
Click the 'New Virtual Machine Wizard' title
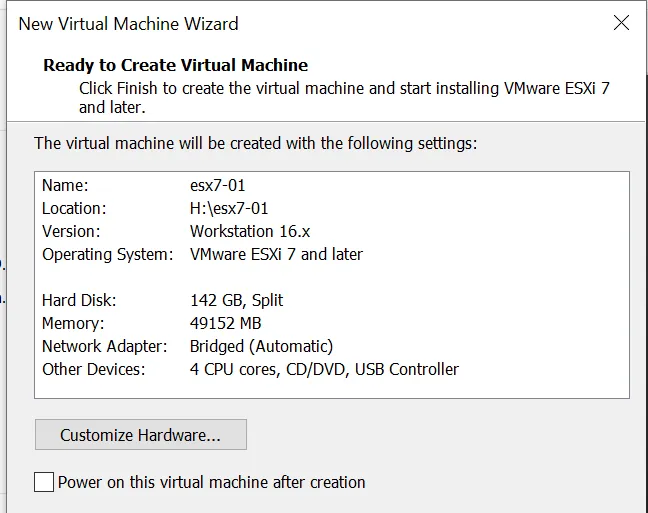[x=129, y=24]
